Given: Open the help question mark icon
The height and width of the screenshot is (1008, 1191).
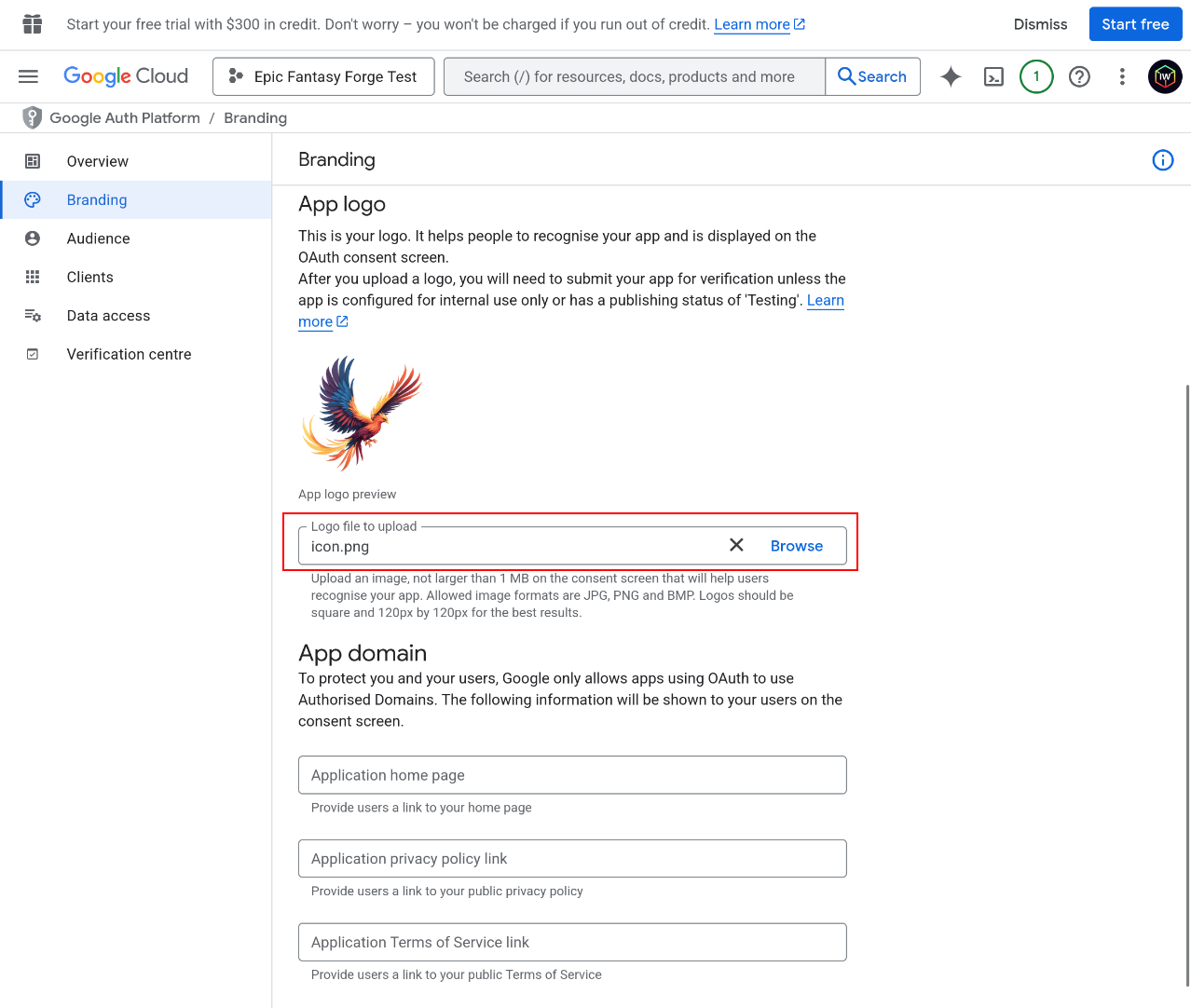Looking at the screenshot, I should pos(1079,76).
